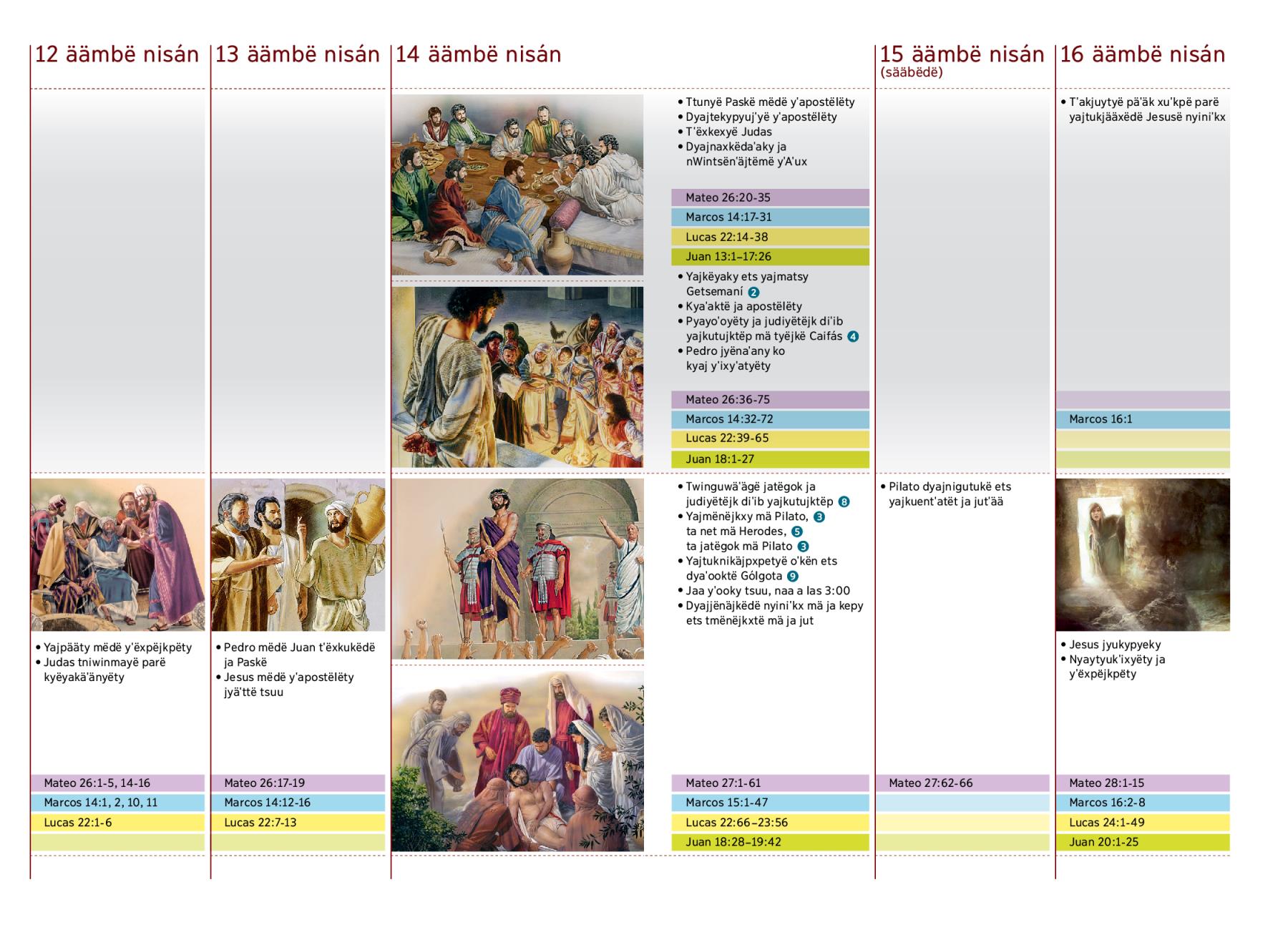The image size is (1288, 930).
Task: Click the image of the man carrying a jar
Action: click(298, 554)
